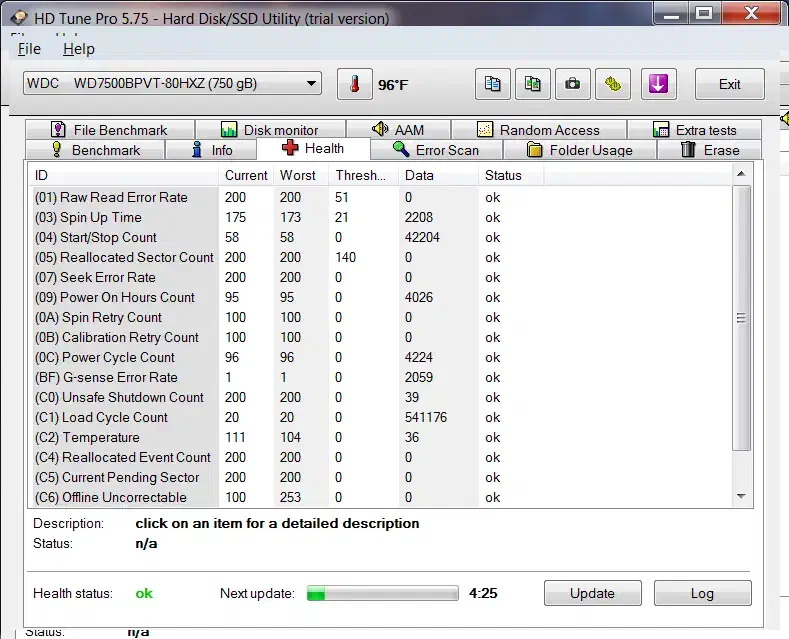Click the copy screenshot to clipboard icon
Screen dimensions: 789x639
click(x=532, y=84)
